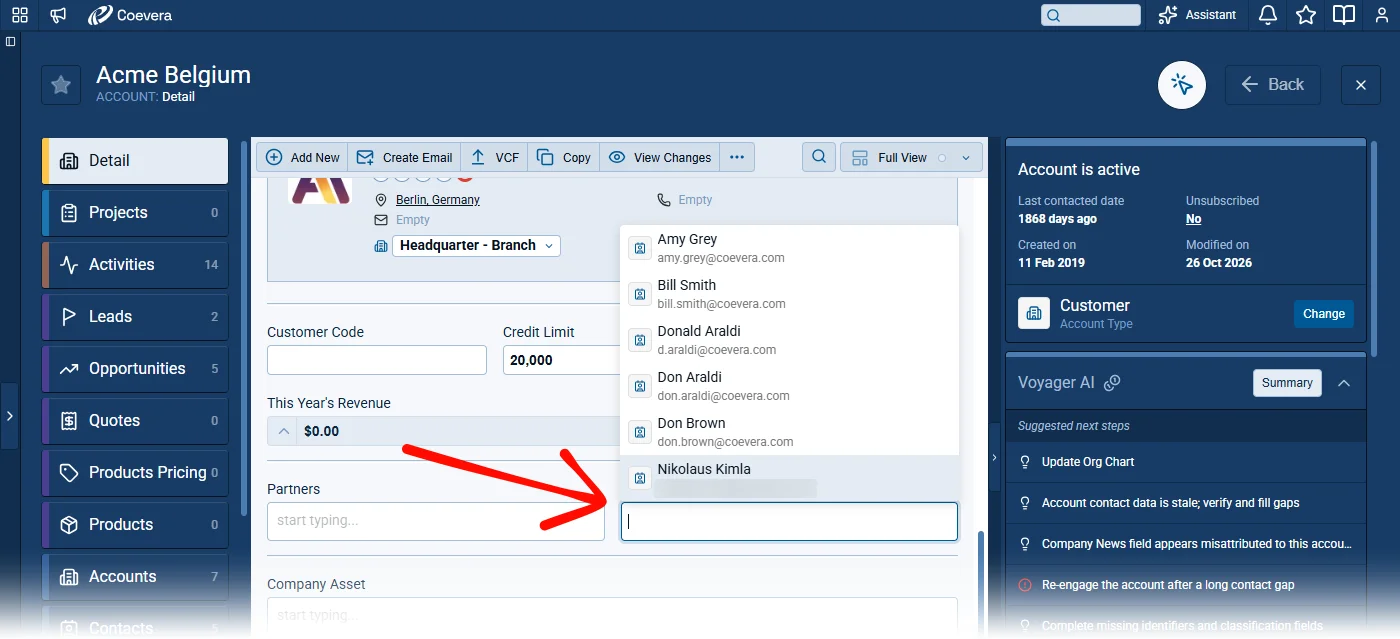Focus the Partners input field
Image resolution: width=1400 pixels, height=639 pixels.
tap(436, 521)
